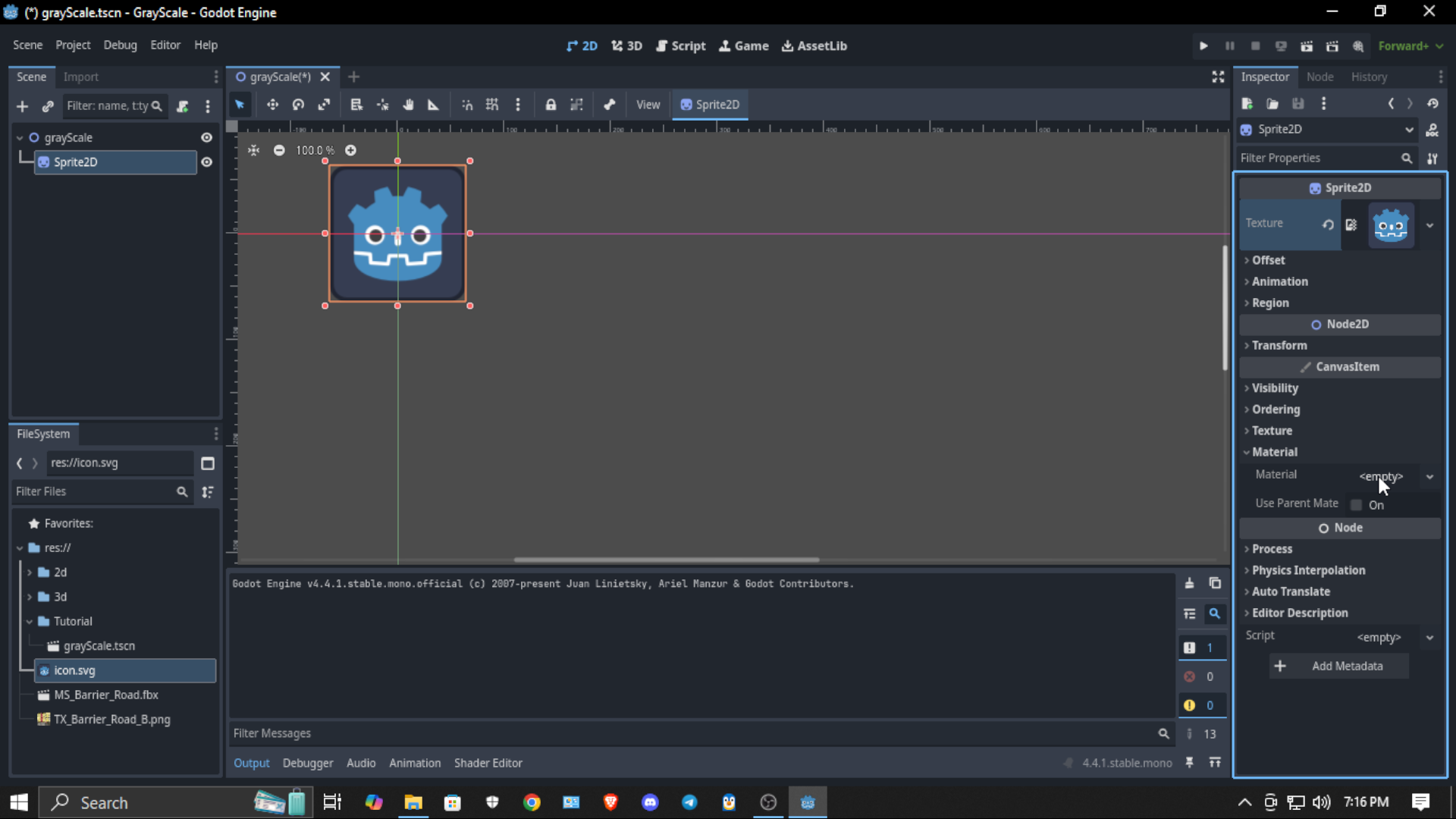Switch to the Shader Editor tab
The image size is (1456, 819).
(x=488, y=763)
